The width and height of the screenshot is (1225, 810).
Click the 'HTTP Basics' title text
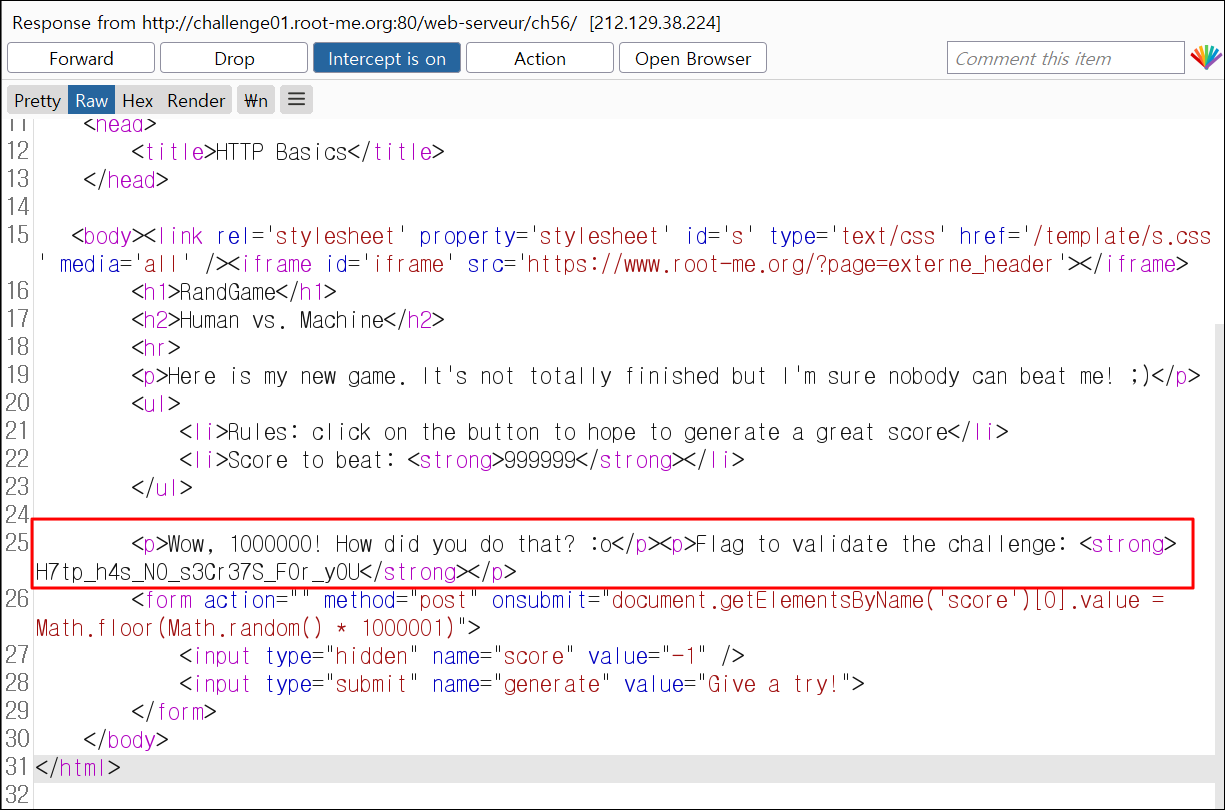click(x=281, y=152)
